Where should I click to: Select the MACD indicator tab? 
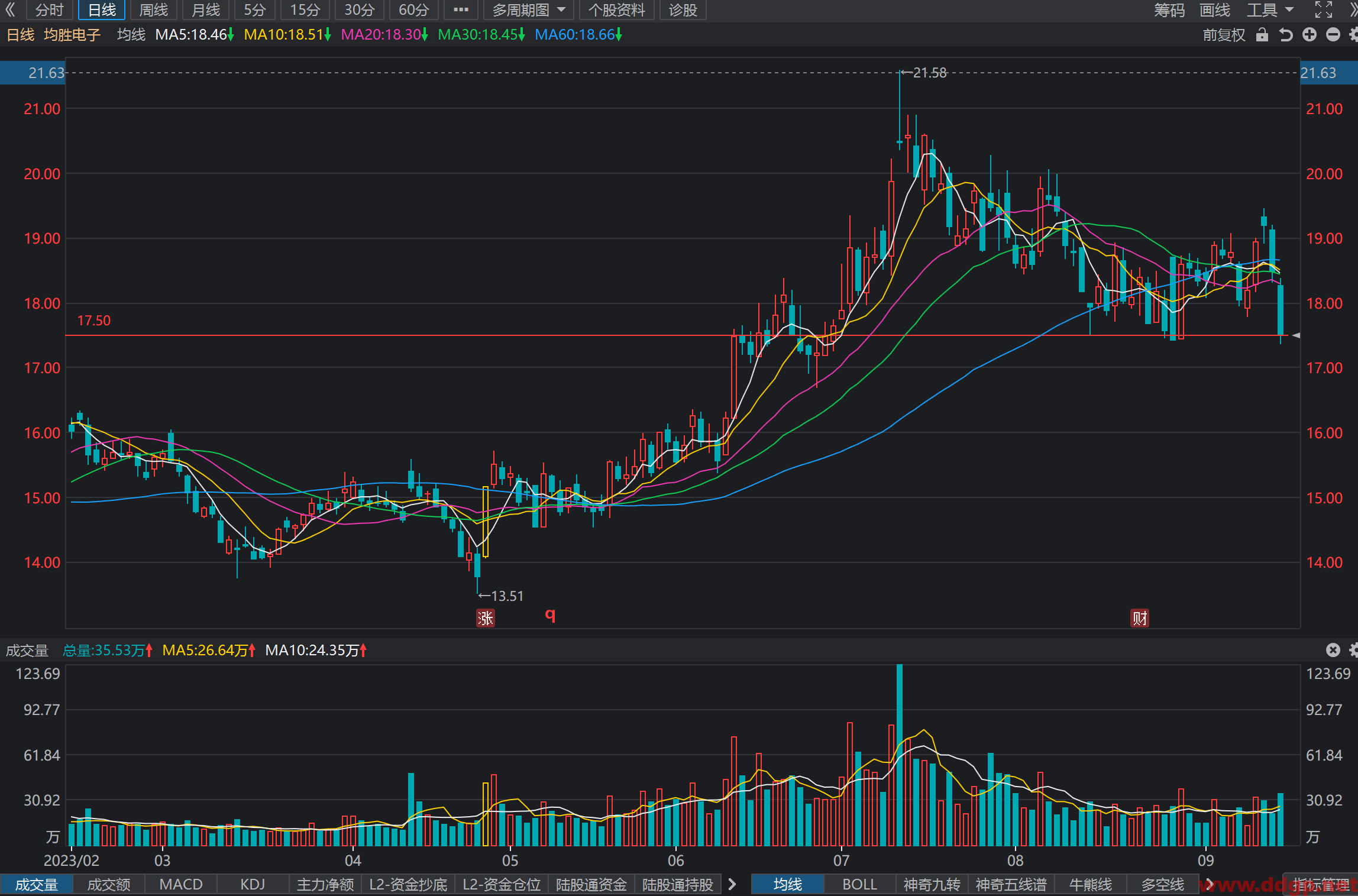[181, 885]
